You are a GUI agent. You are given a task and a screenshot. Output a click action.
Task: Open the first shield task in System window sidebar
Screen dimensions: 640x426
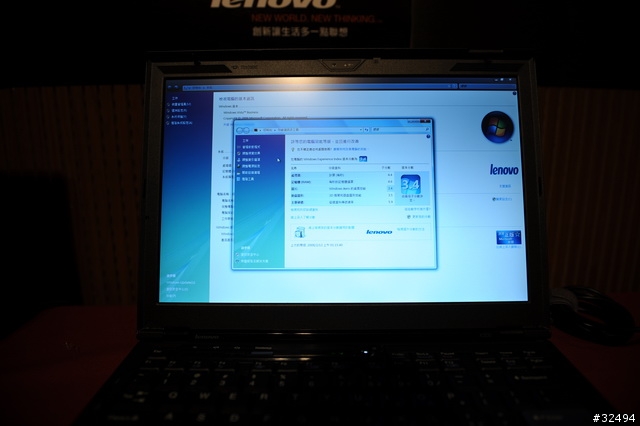click(x=179, y=104)
